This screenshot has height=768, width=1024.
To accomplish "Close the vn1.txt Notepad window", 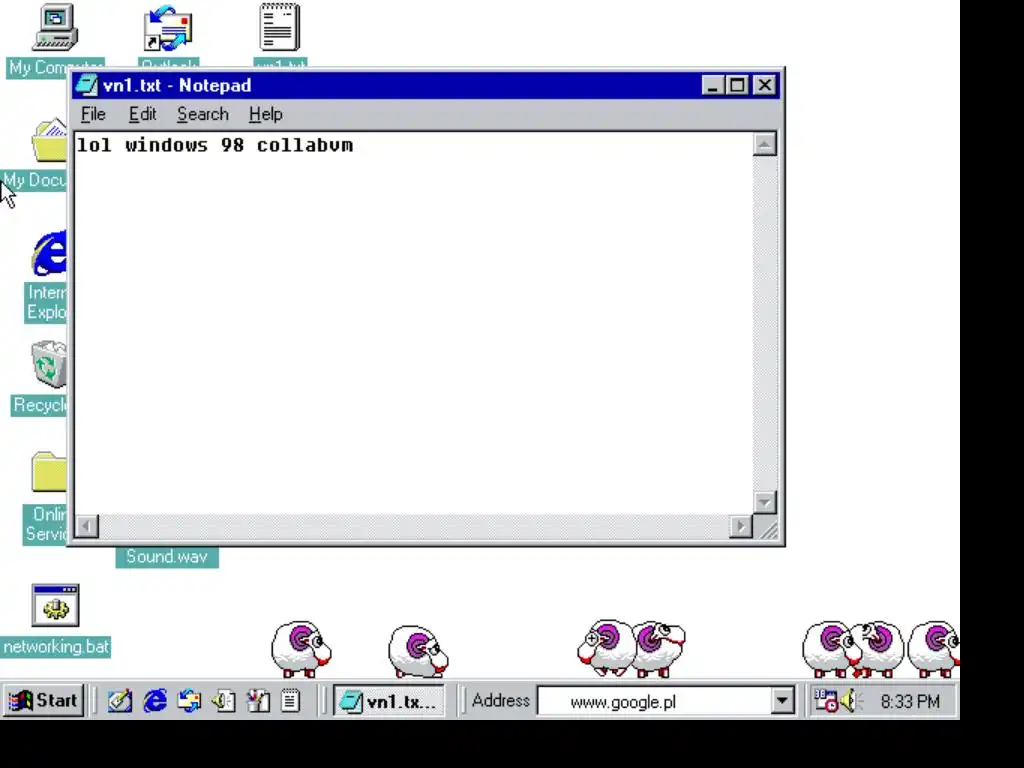I will pos(765,86).
